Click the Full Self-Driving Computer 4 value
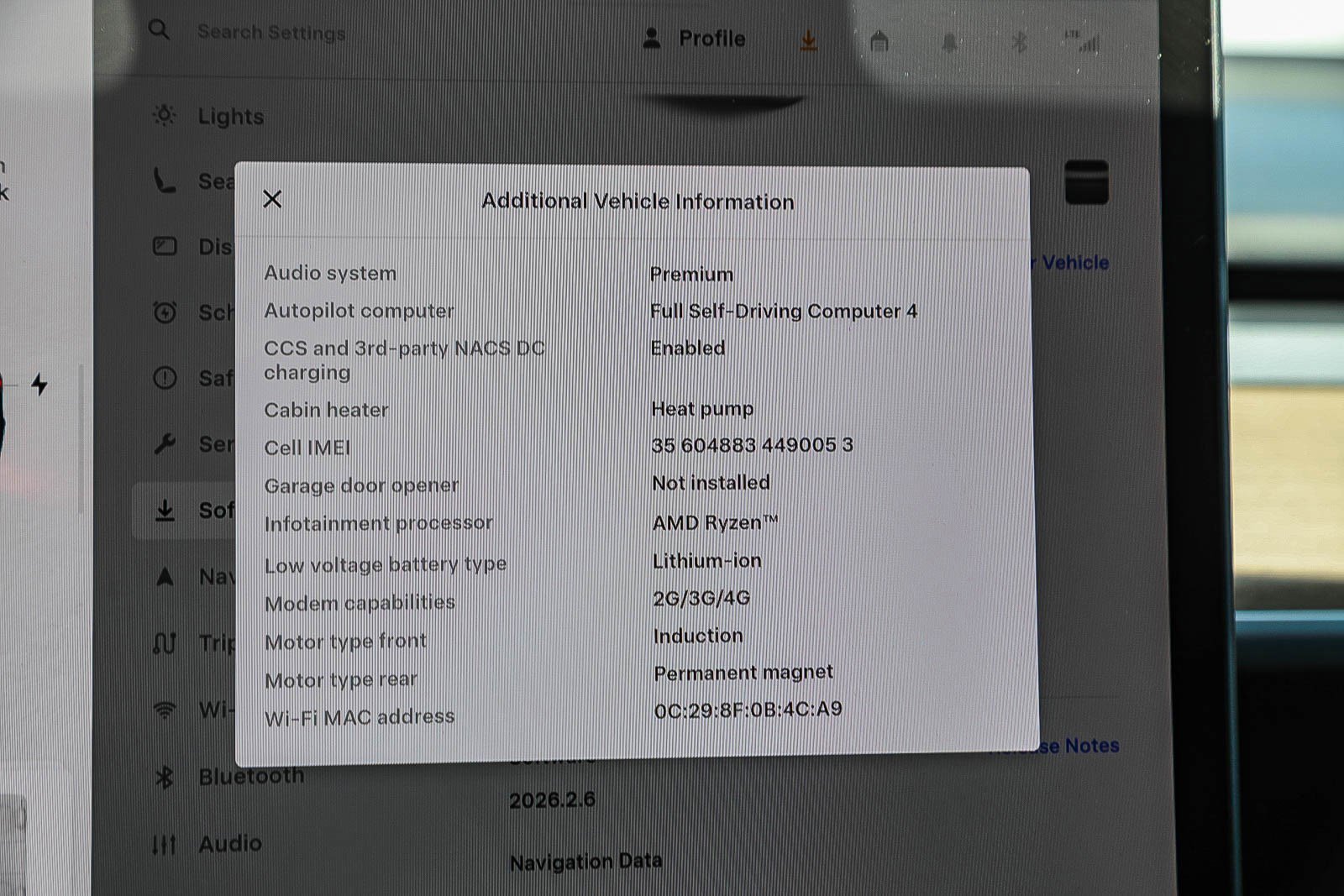1344x896 pixels. tap(784, 312)
